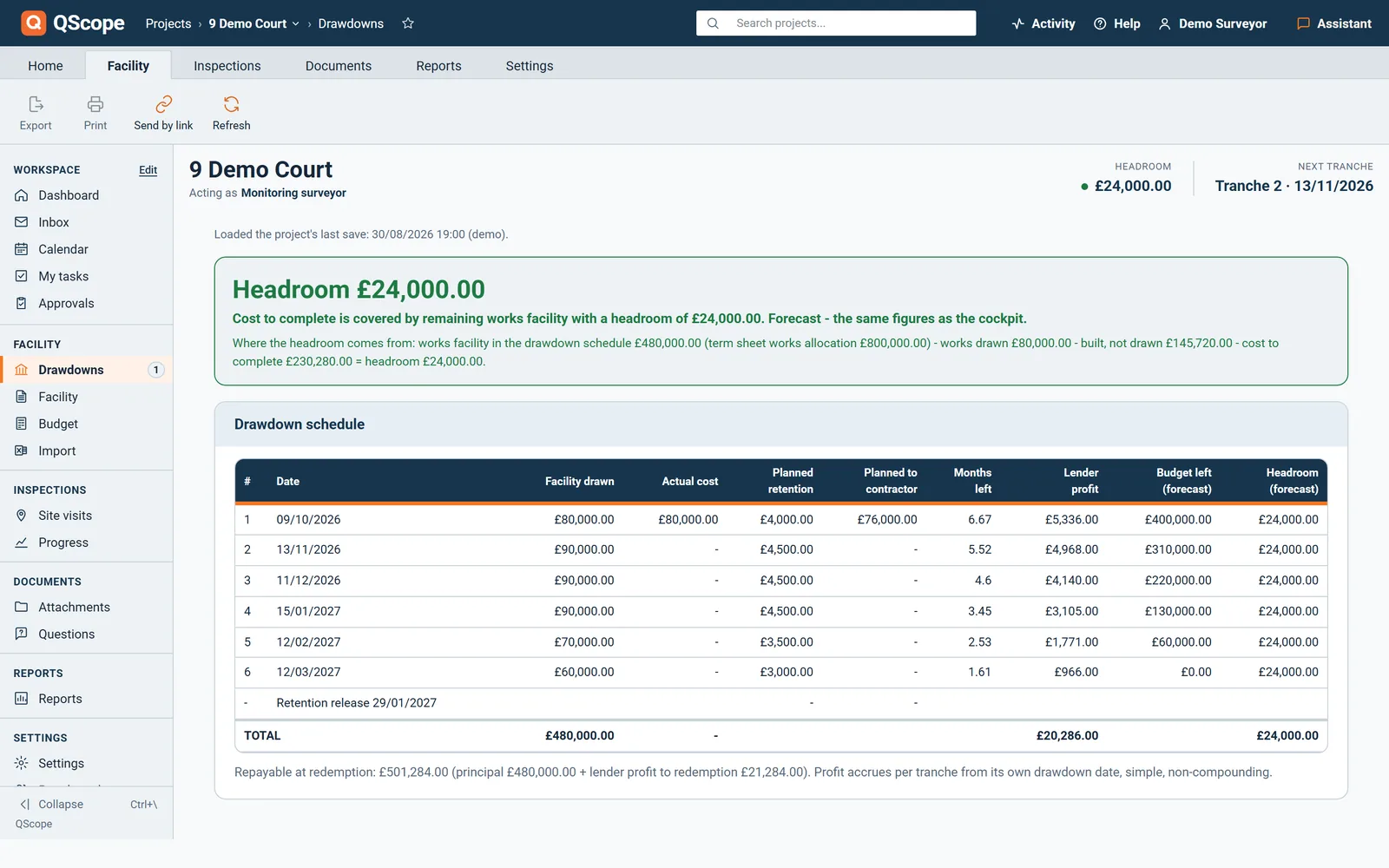Open the Demo Surveyor user menu

point(1213,23)
